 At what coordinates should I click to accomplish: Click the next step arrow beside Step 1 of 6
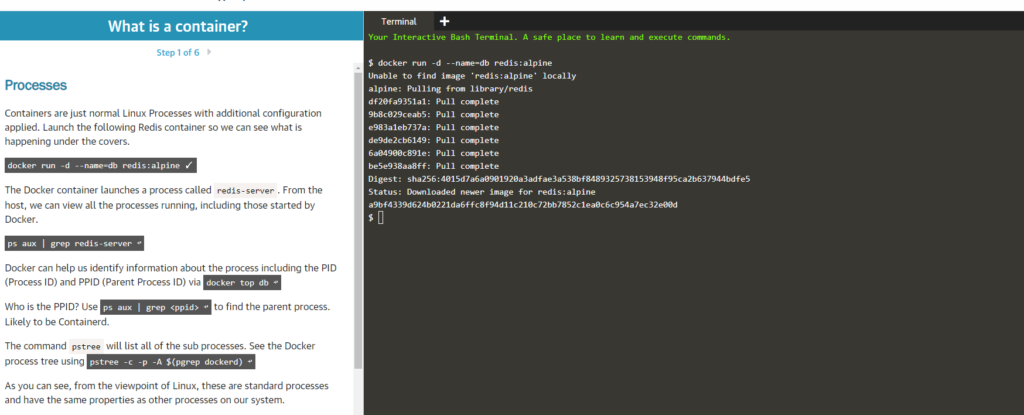(x=209, y=52)
